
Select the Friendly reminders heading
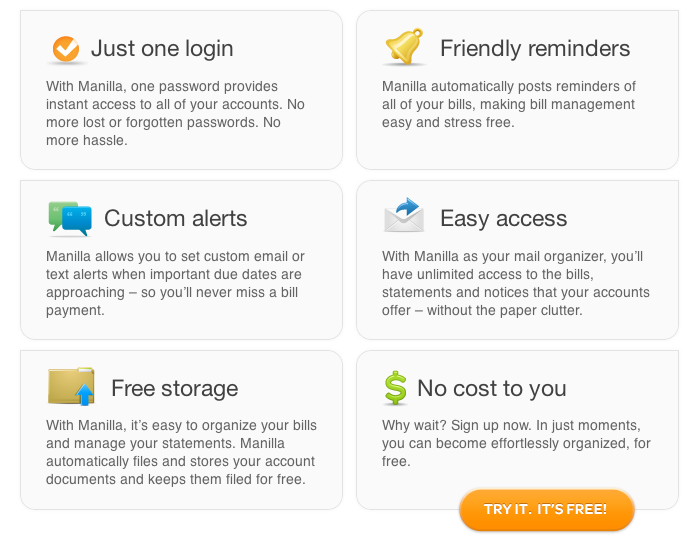(x=535, y=48)
